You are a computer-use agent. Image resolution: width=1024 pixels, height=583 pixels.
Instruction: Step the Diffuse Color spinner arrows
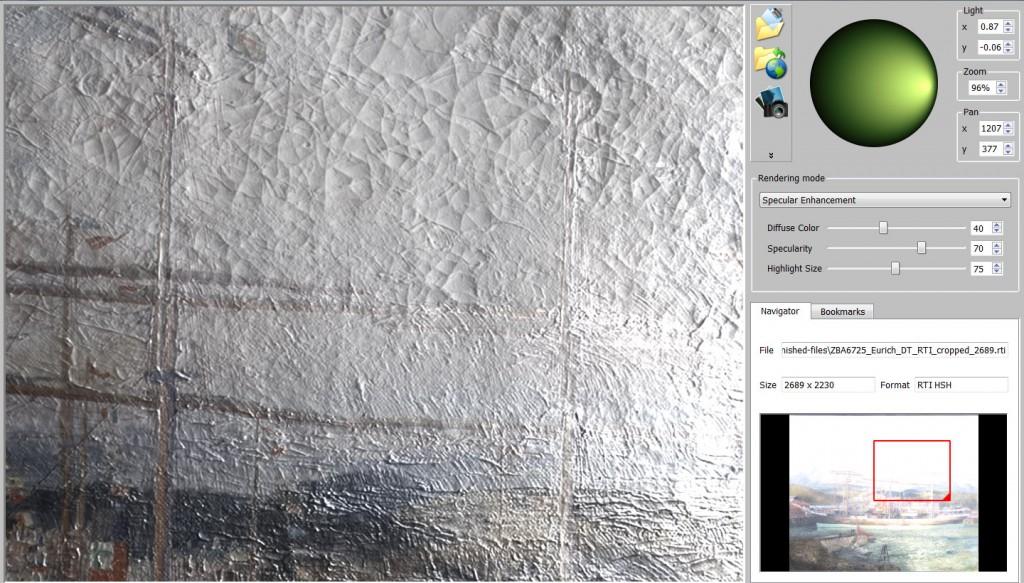[x=997, y=228]
